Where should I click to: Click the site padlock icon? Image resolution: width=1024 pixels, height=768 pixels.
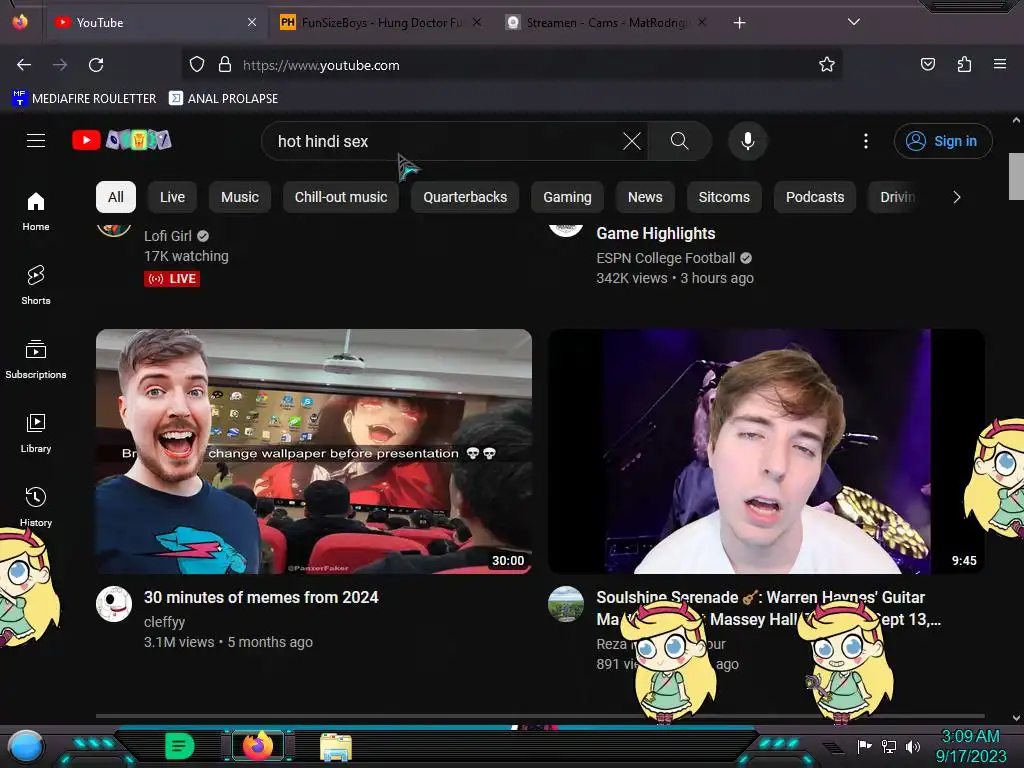coord(225,65)
